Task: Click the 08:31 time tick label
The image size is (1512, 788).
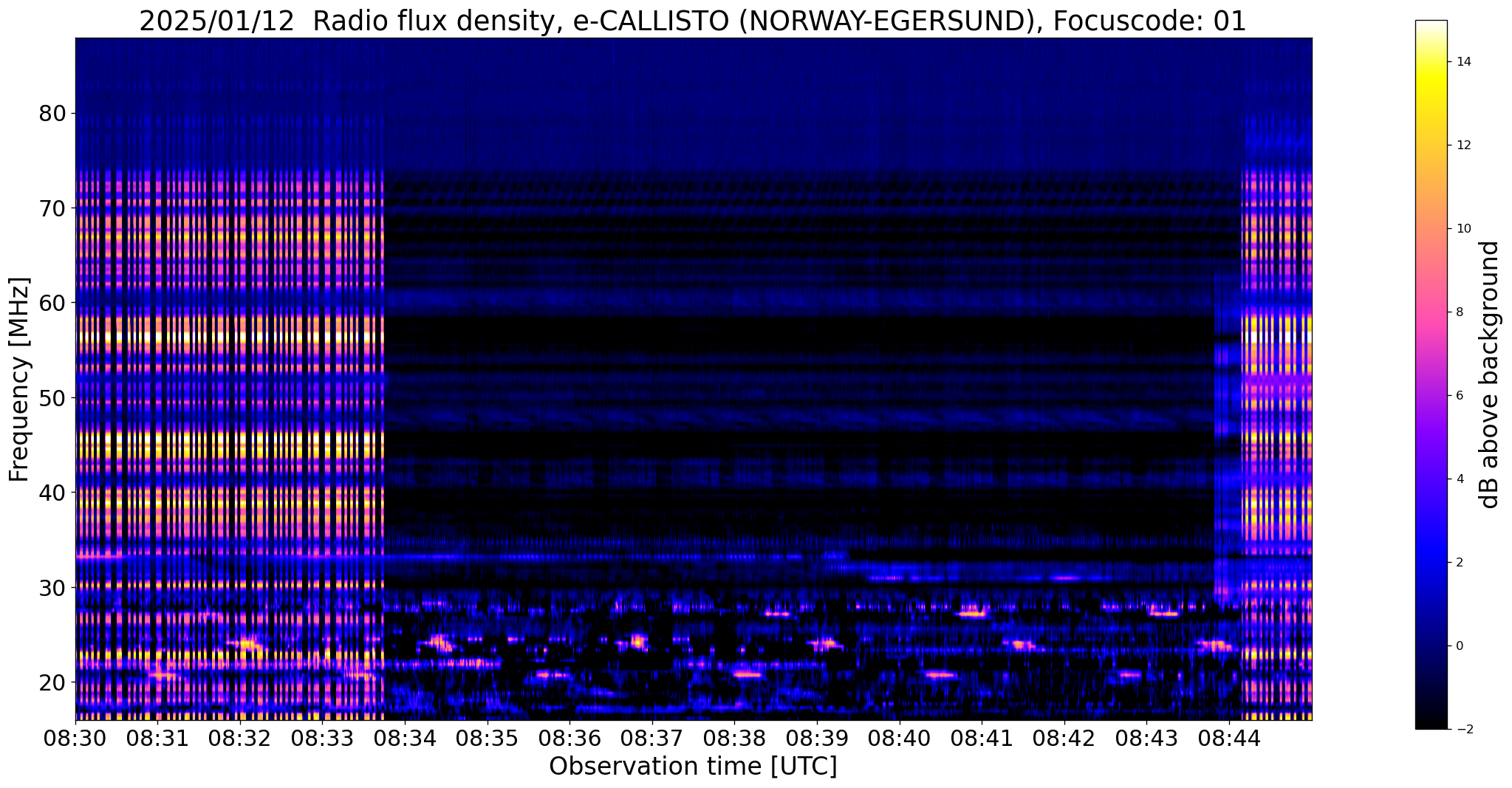Action: point(157,738)
